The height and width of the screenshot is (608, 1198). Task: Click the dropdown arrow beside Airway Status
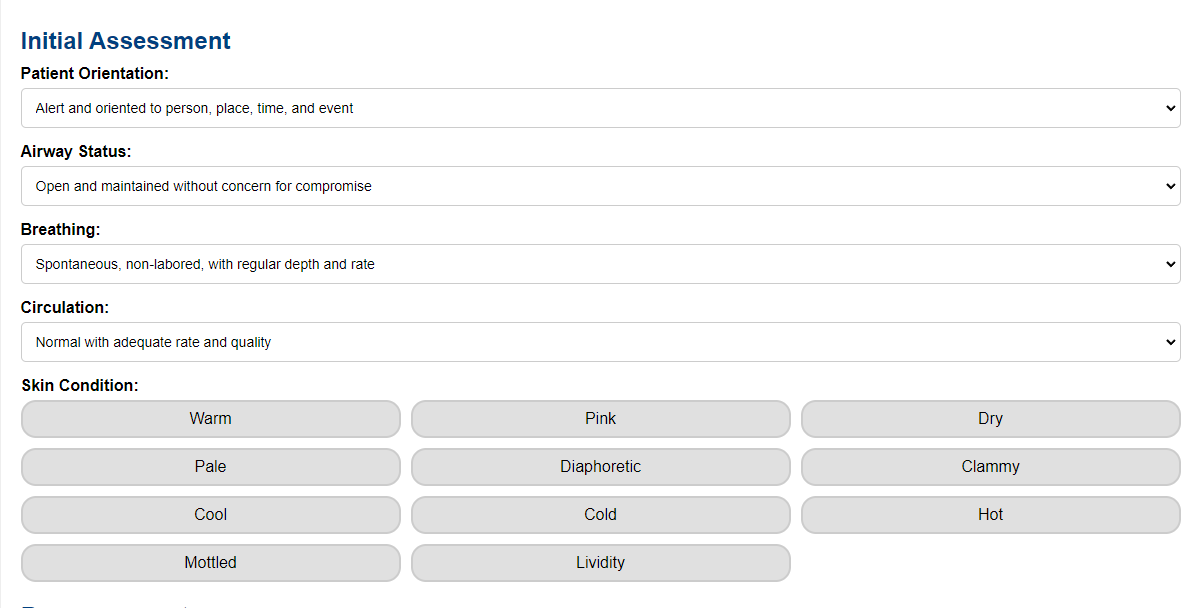click(x=1170, y=185)
